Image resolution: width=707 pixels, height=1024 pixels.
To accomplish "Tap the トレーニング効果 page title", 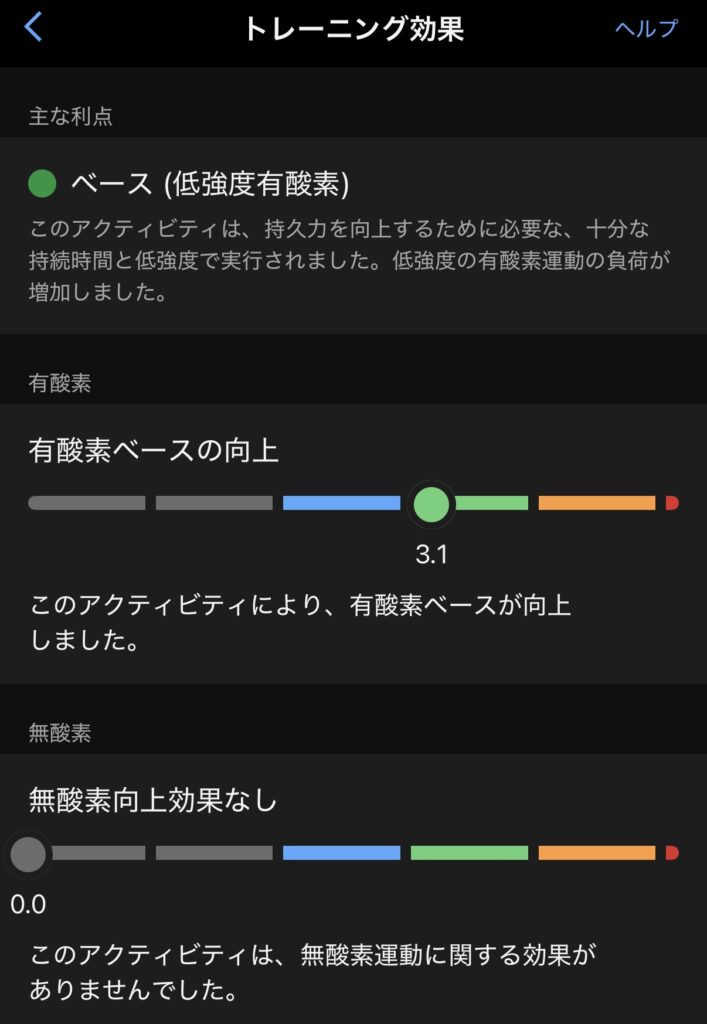I will click(353, 28).
